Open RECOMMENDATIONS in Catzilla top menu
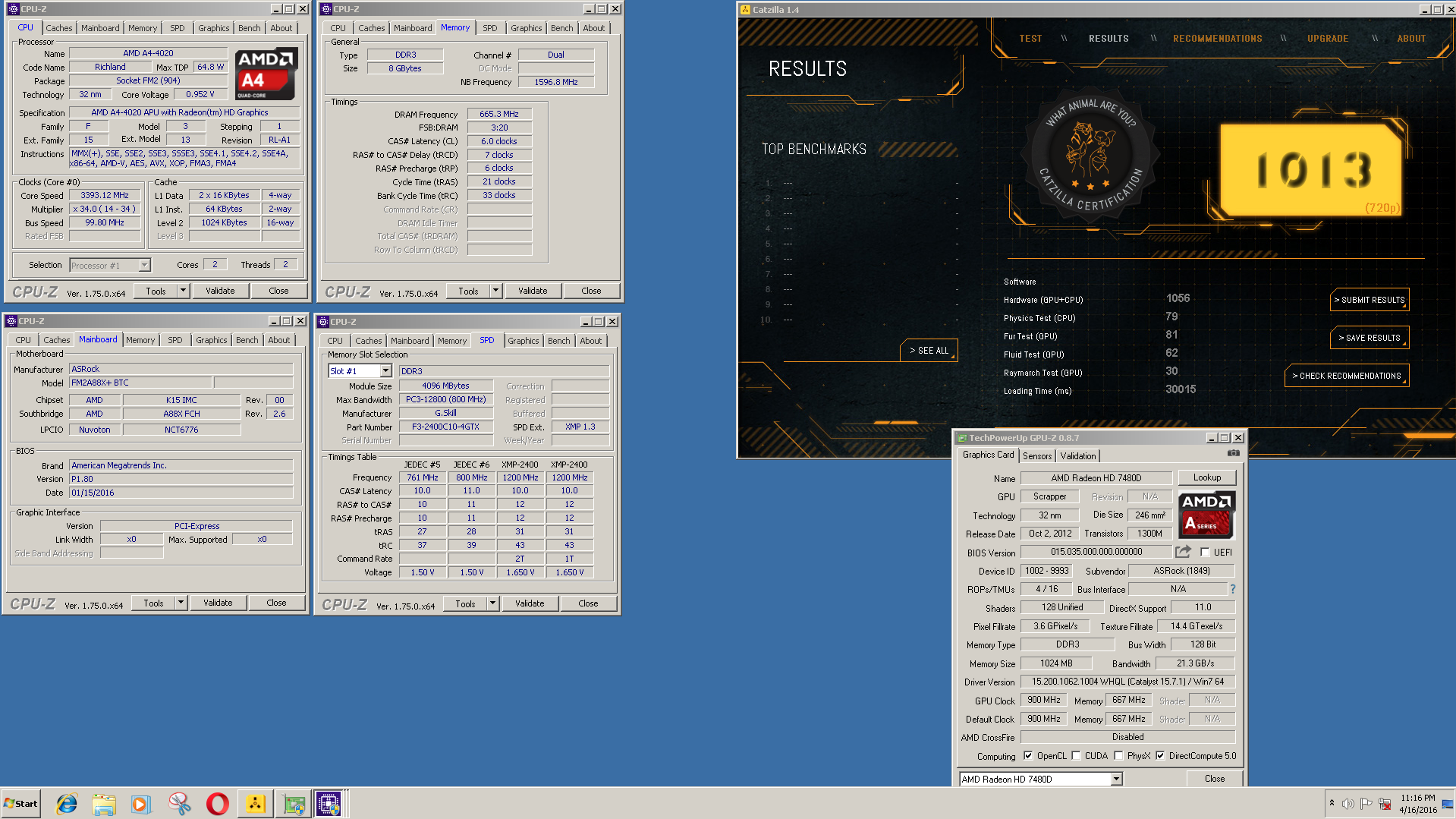 (1217, 39)
